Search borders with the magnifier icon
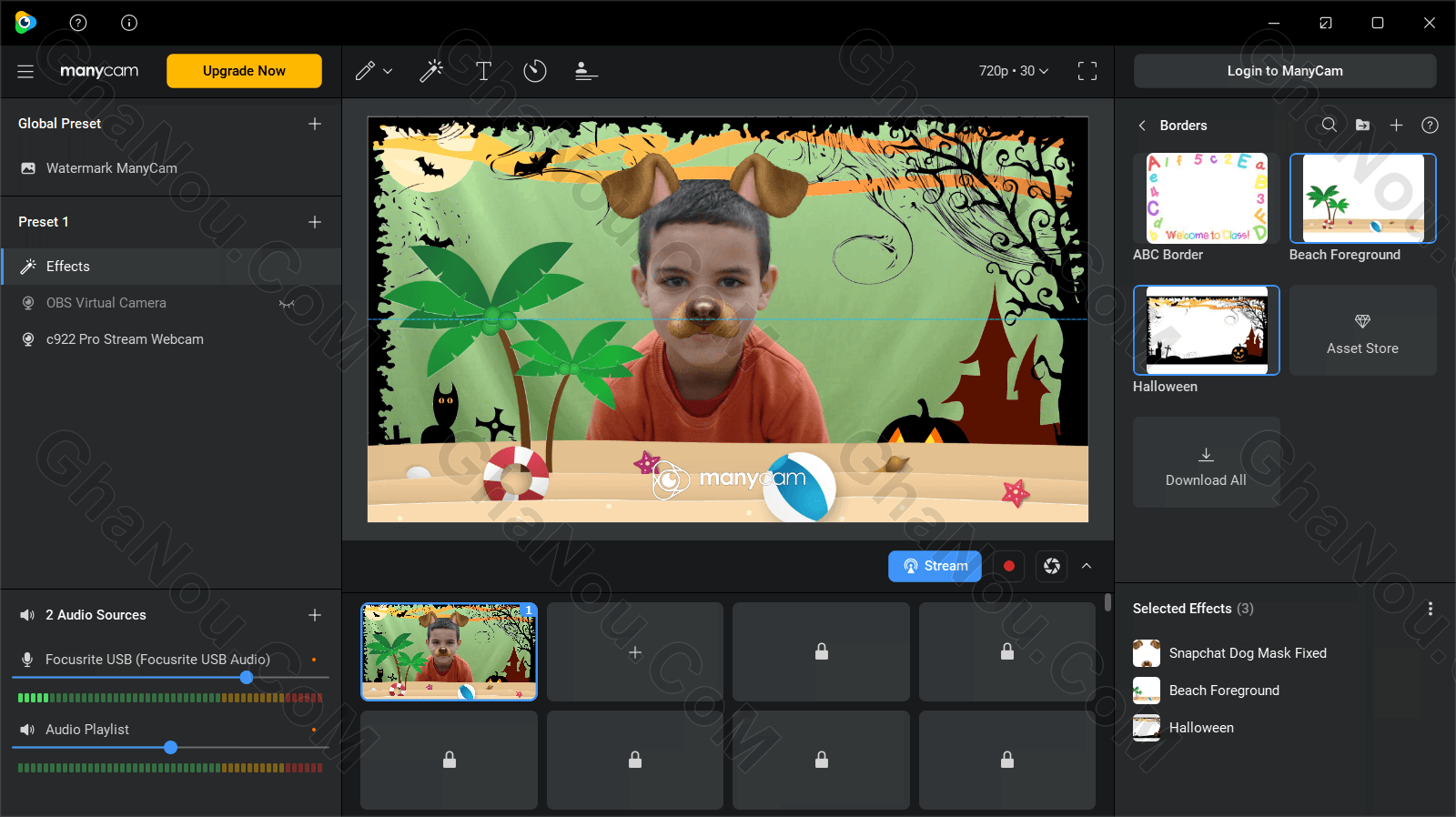 pyautogui.click(x=1330, y=125)
